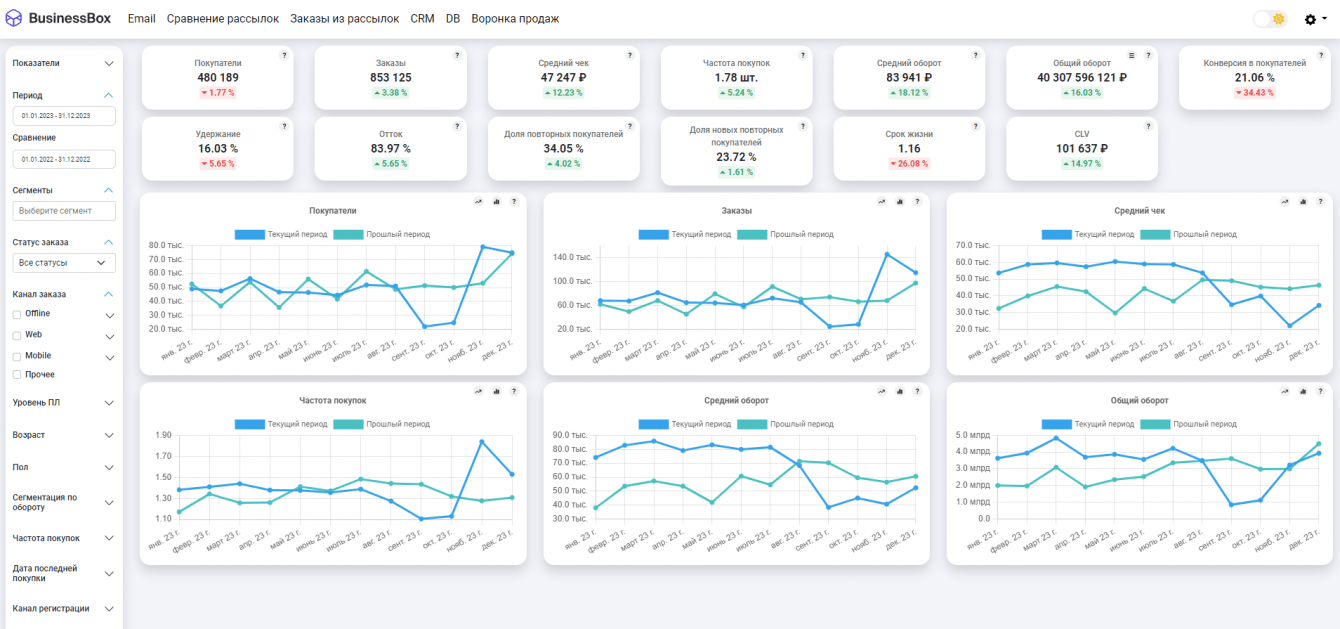The width and height of the screenshot is (1340, 629).
Task: Open help icon on Частота покупок chart
Action: (x=514, y=391)
